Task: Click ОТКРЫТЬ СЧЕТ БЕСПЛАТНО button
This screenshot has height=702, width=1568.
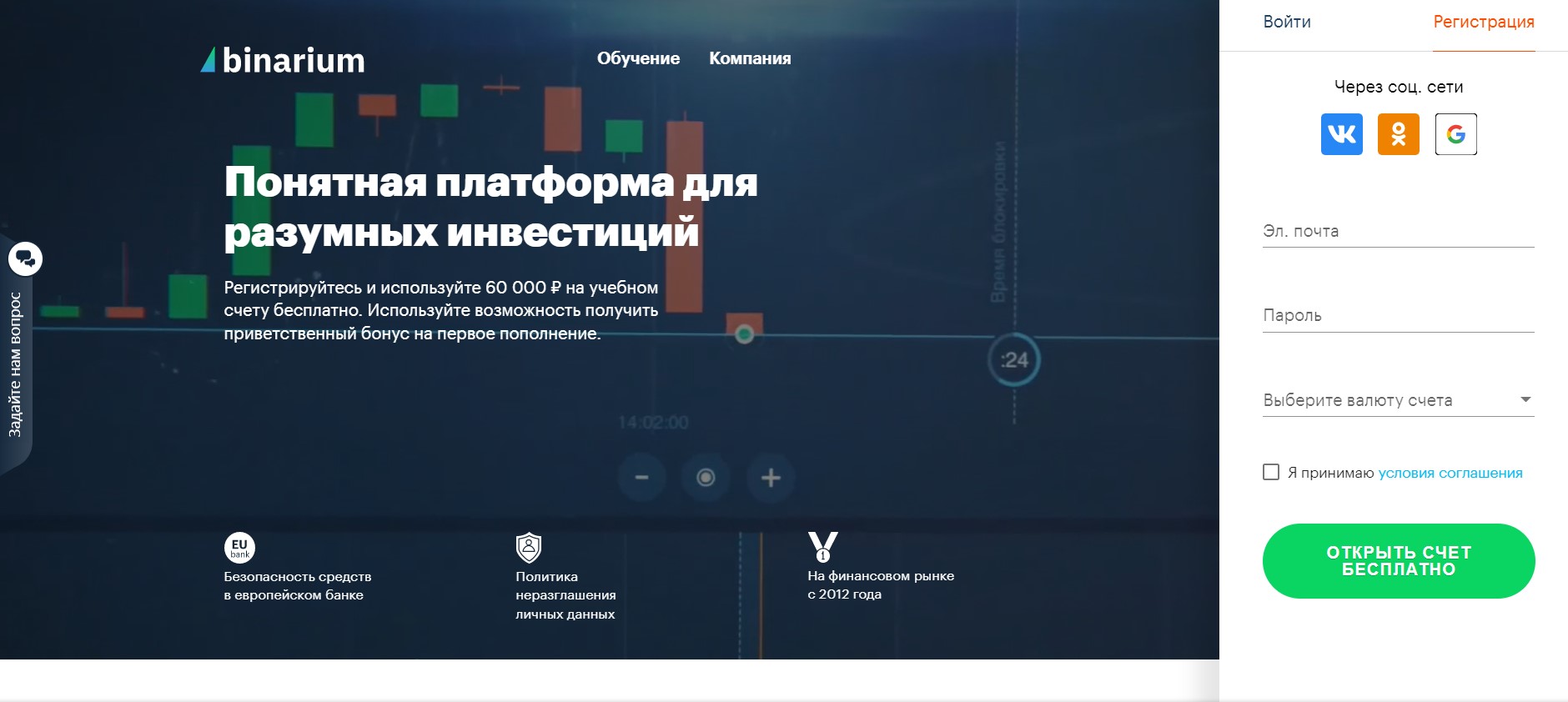Action: click(x=1399, y=561)
